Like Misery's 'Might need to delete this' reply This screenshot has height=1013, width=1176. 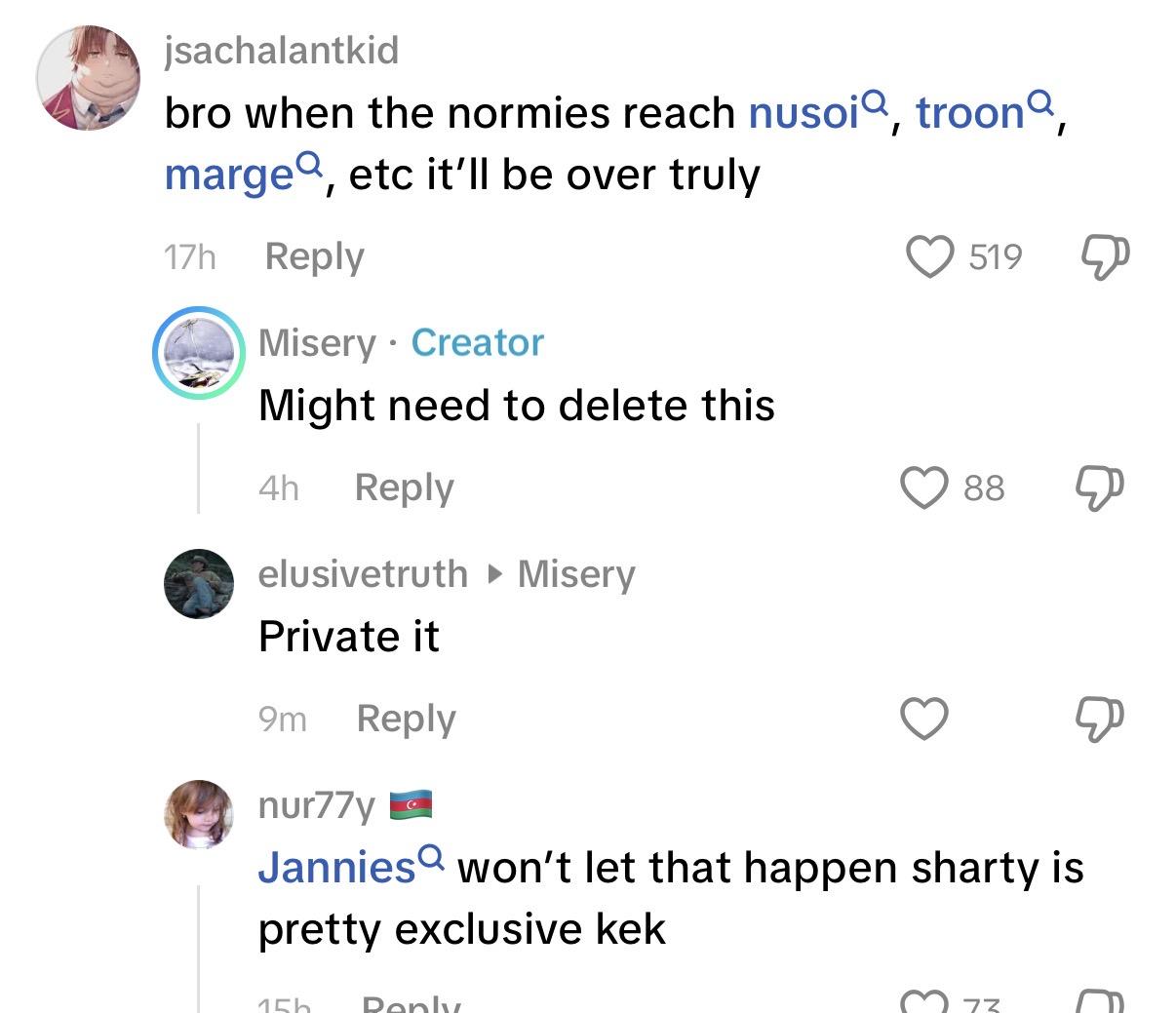point(923,487)
